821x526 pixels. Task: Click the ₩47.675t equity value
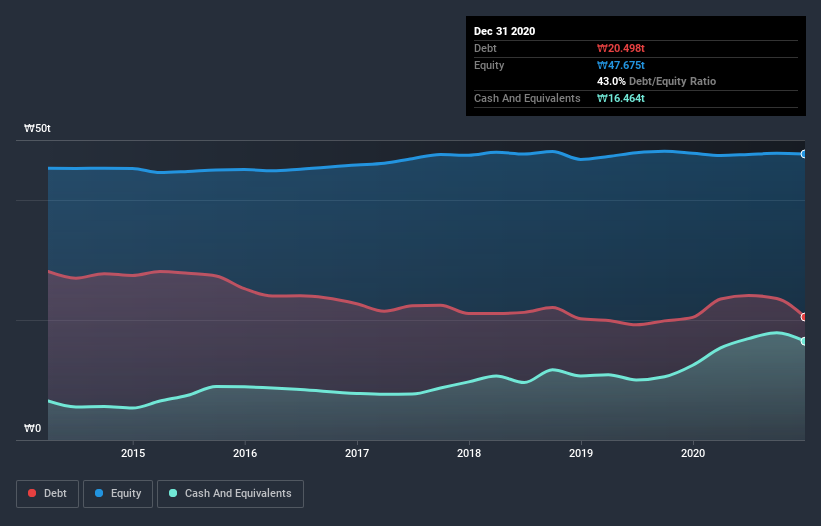[621, 65]
